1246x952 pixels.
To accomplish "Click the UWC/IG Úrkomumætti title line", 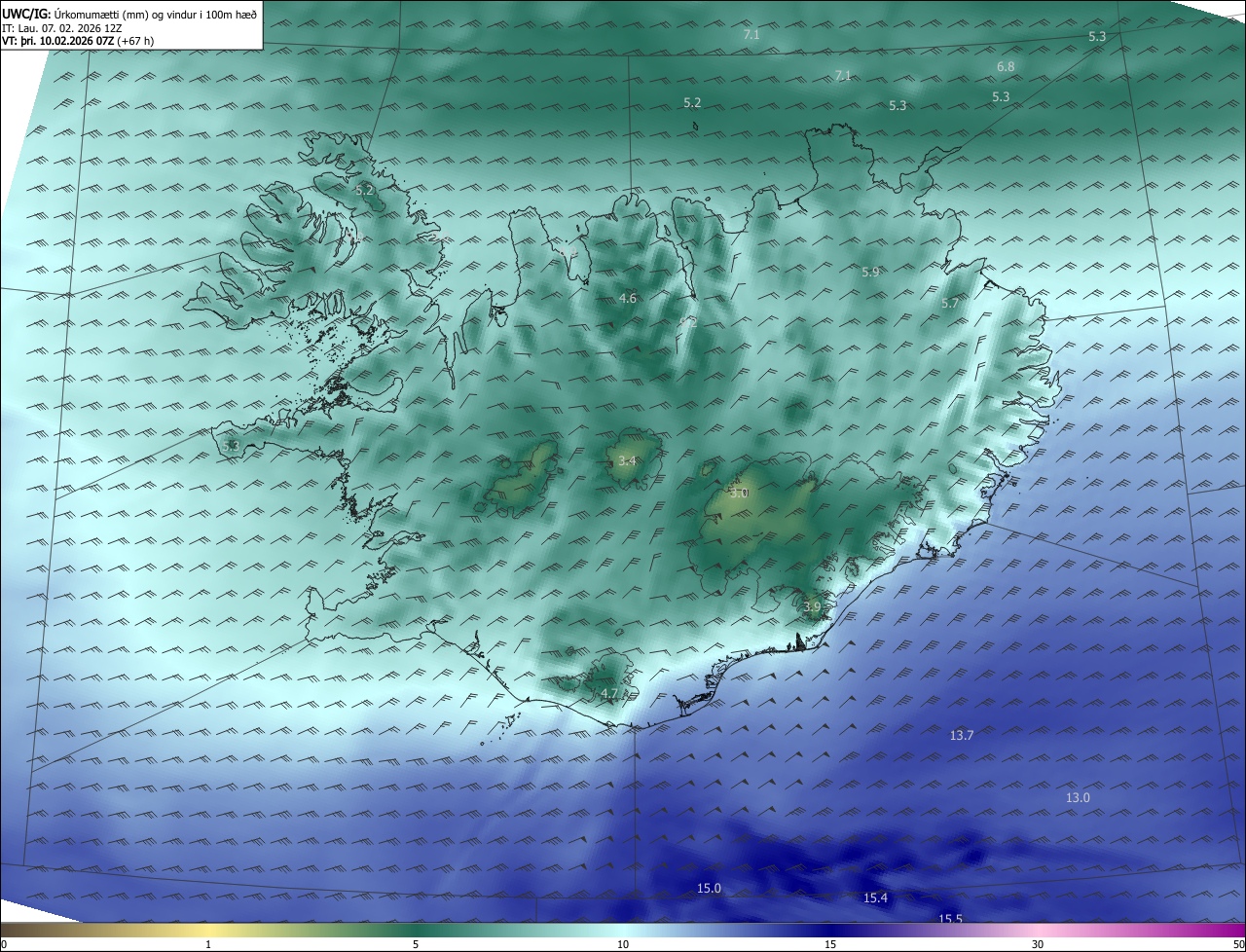I will pos(129,14).
